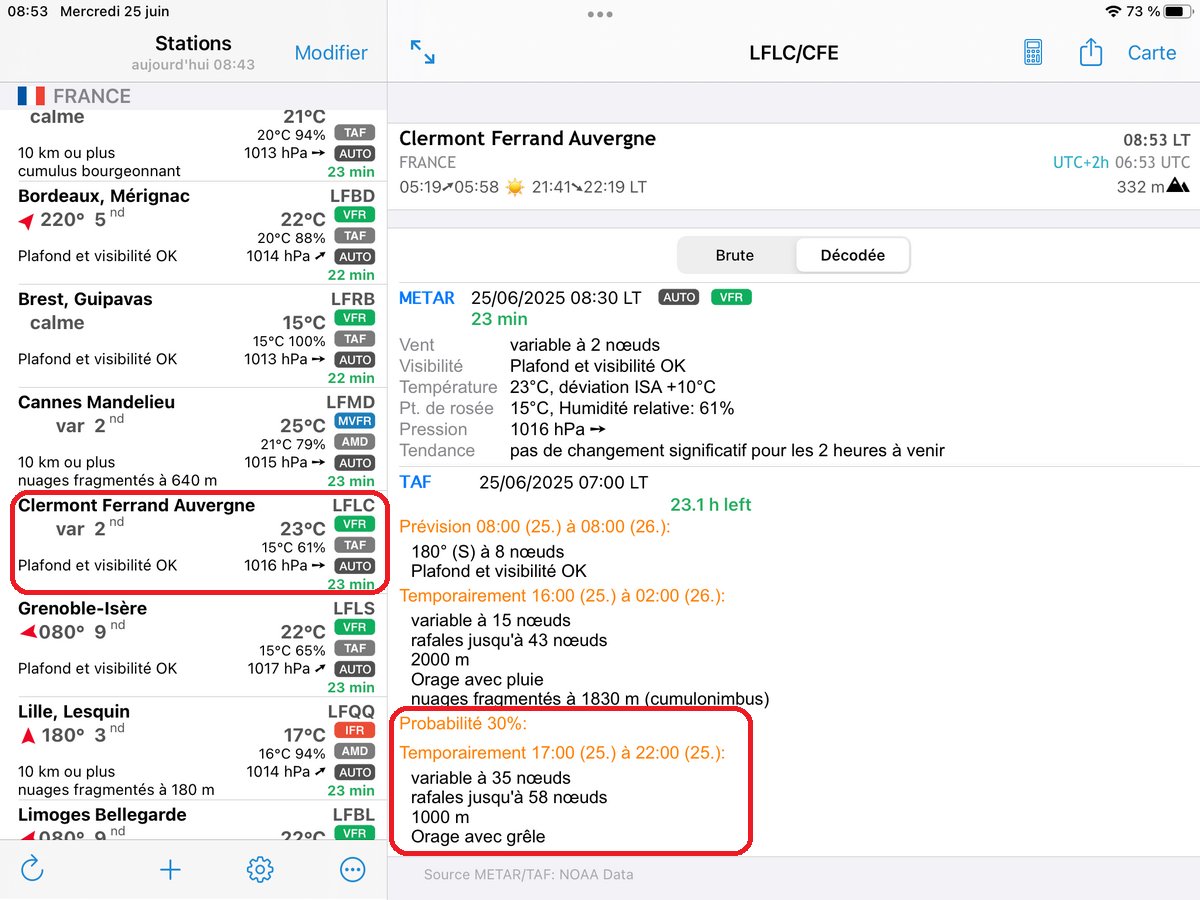Tap the expand fullscreen arrows icon
The width and height of the screenshot is (1200, 900).
point(423,53)
